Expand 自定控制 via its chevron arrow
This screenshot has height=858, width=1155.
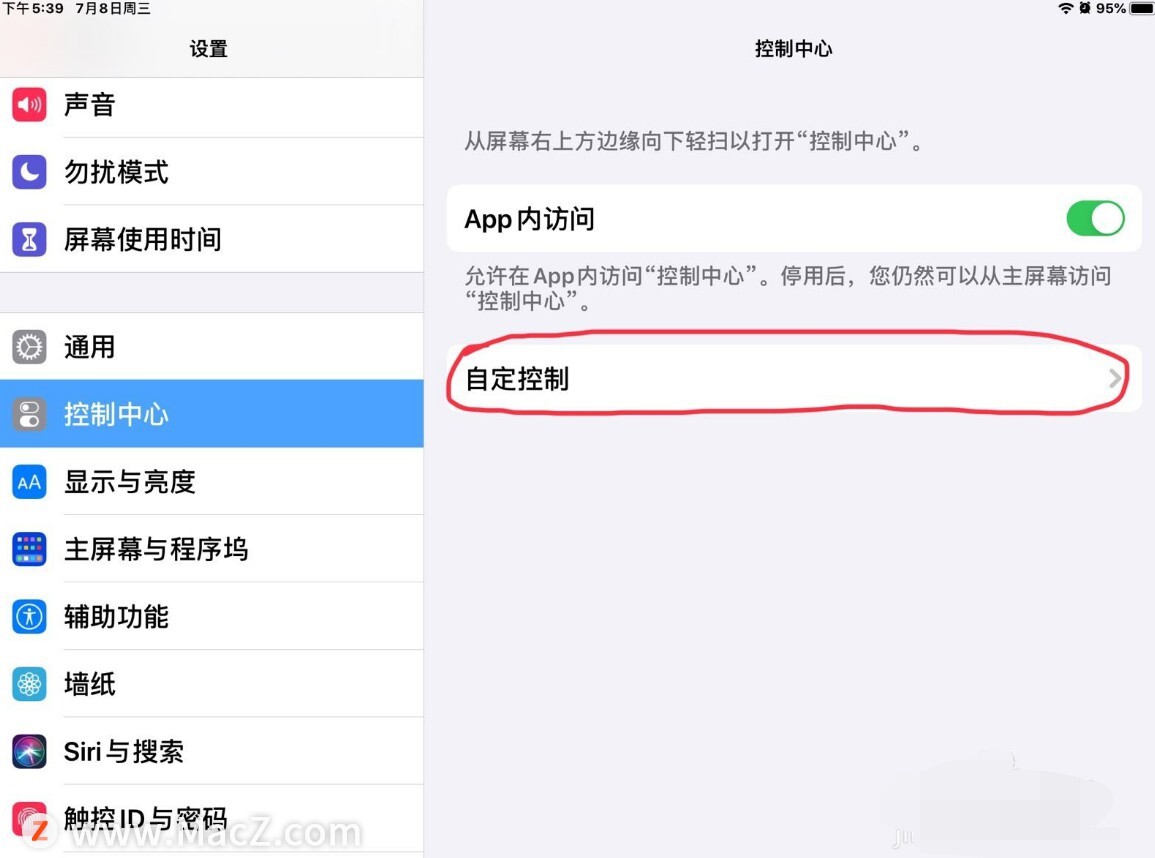tap(1114, 379)
